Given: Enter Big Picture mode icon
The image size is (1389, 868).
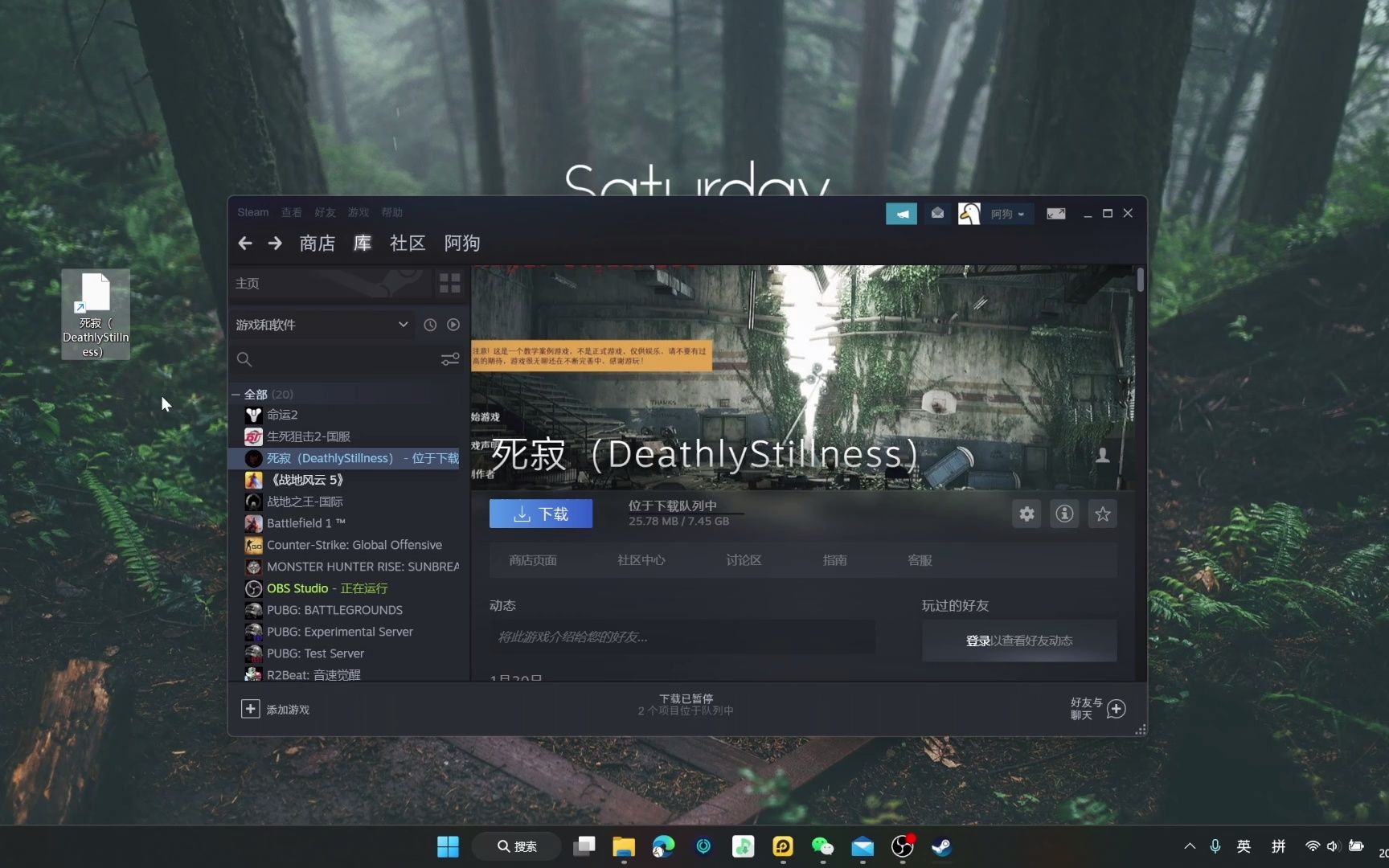Looking at the screenshot, I should (1055, 214).
